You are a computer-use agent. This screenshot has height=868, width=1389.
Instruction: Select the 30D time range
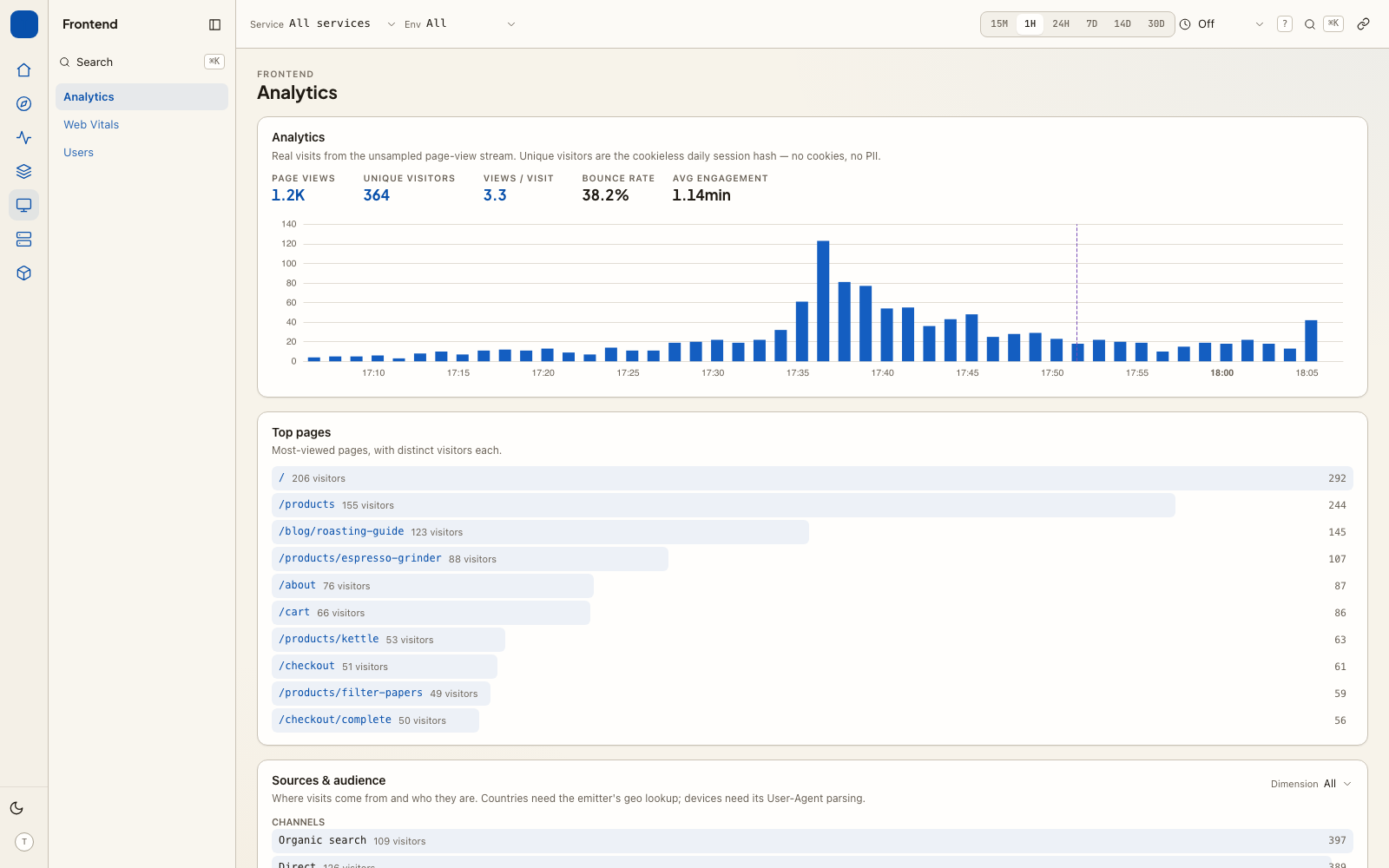tap(1156, 24)
